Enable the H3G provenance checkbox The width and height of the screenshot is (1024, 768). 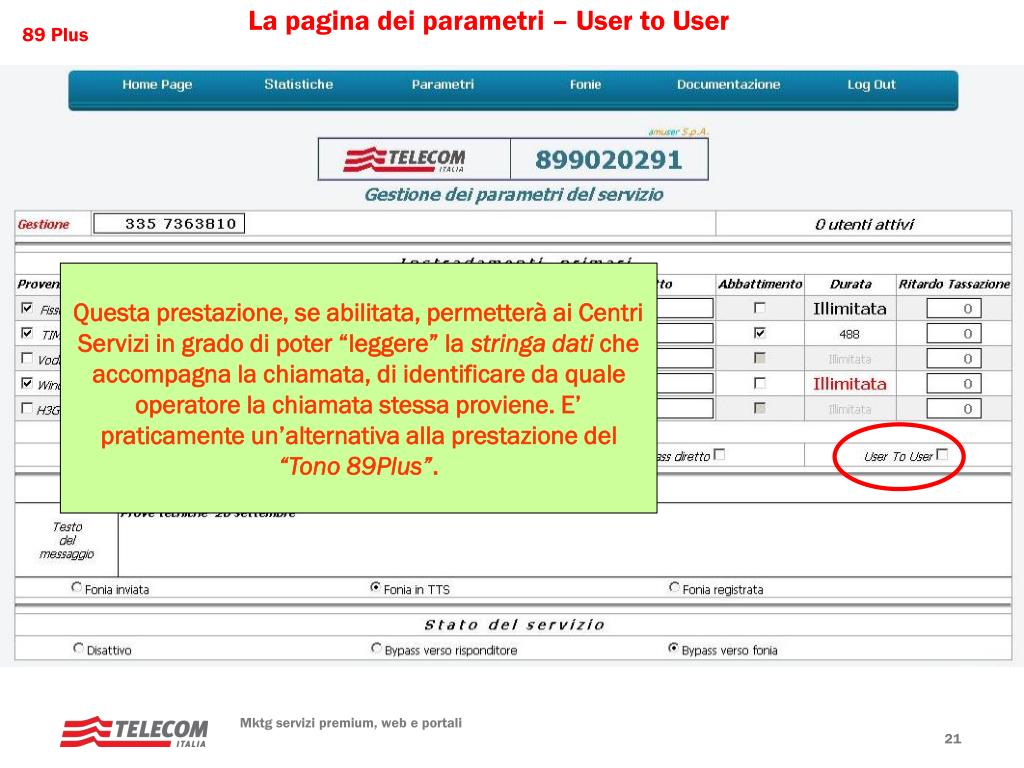coord(27,408)
